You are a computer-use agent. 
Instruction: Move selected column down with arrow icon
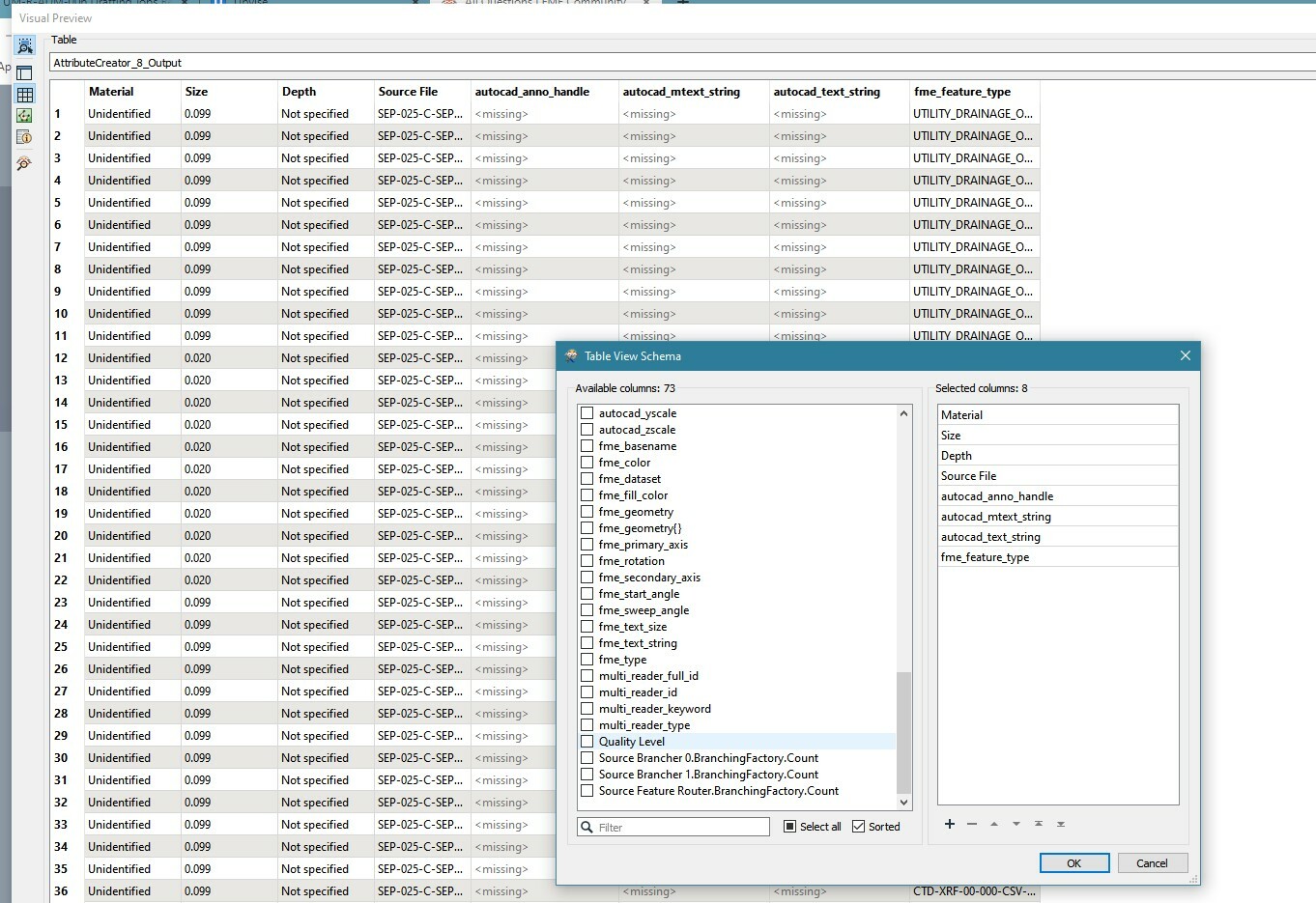point(1016,824)
